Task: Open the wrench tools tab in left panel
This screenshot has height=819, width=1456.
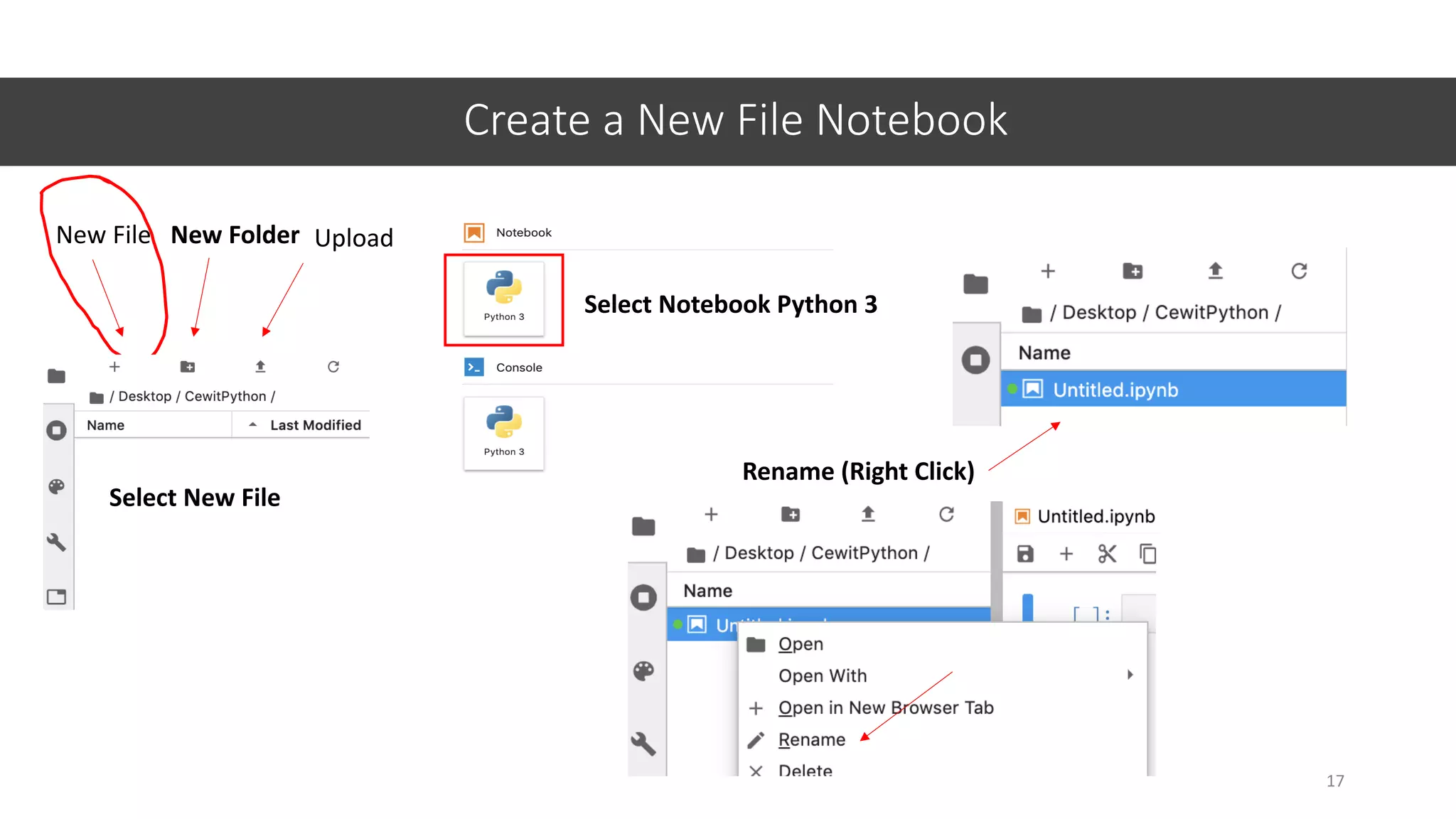Action: coord(56,542)
